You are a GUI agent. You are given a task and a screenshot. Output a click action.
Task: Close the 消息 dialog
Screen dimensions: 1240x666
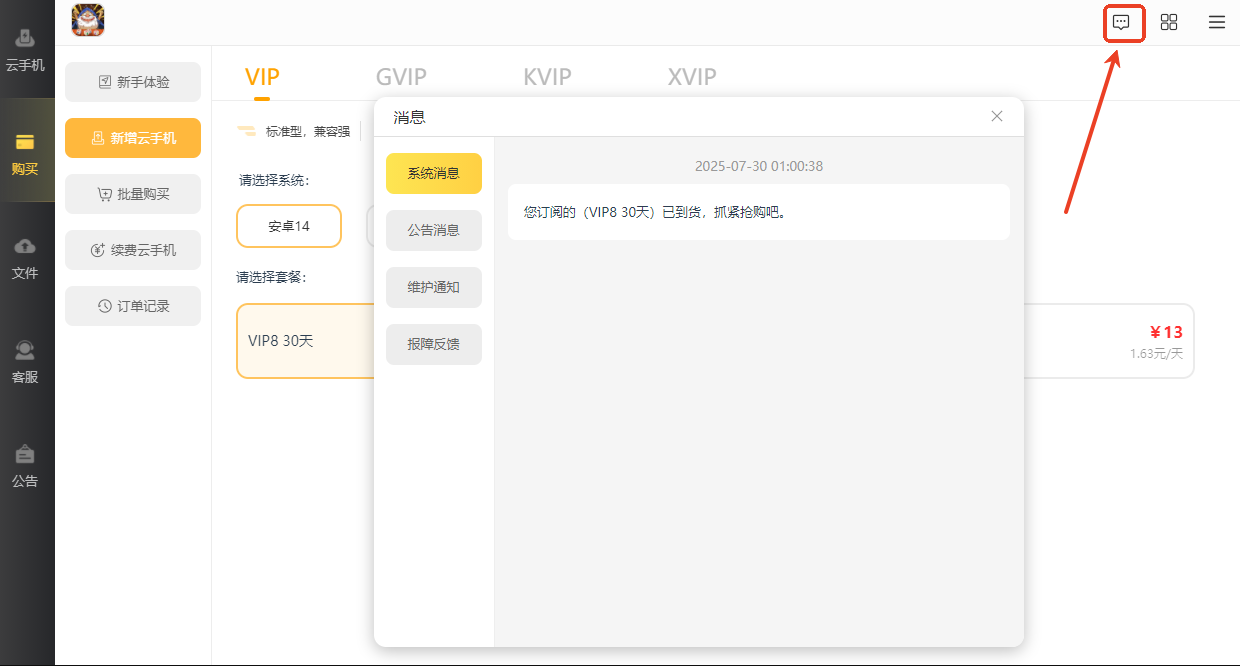coord(996,116)
